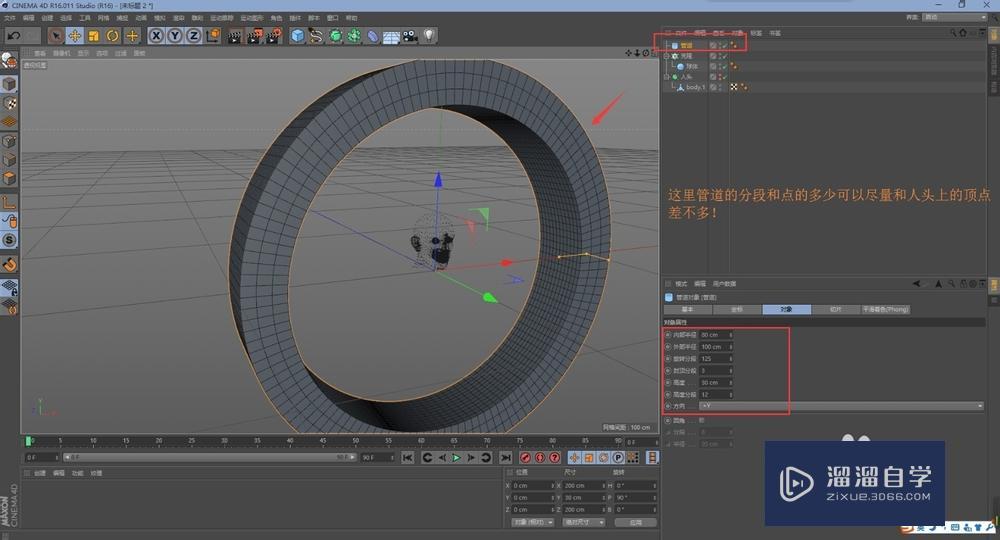Toggle the X axis lock

click(156, 36)
